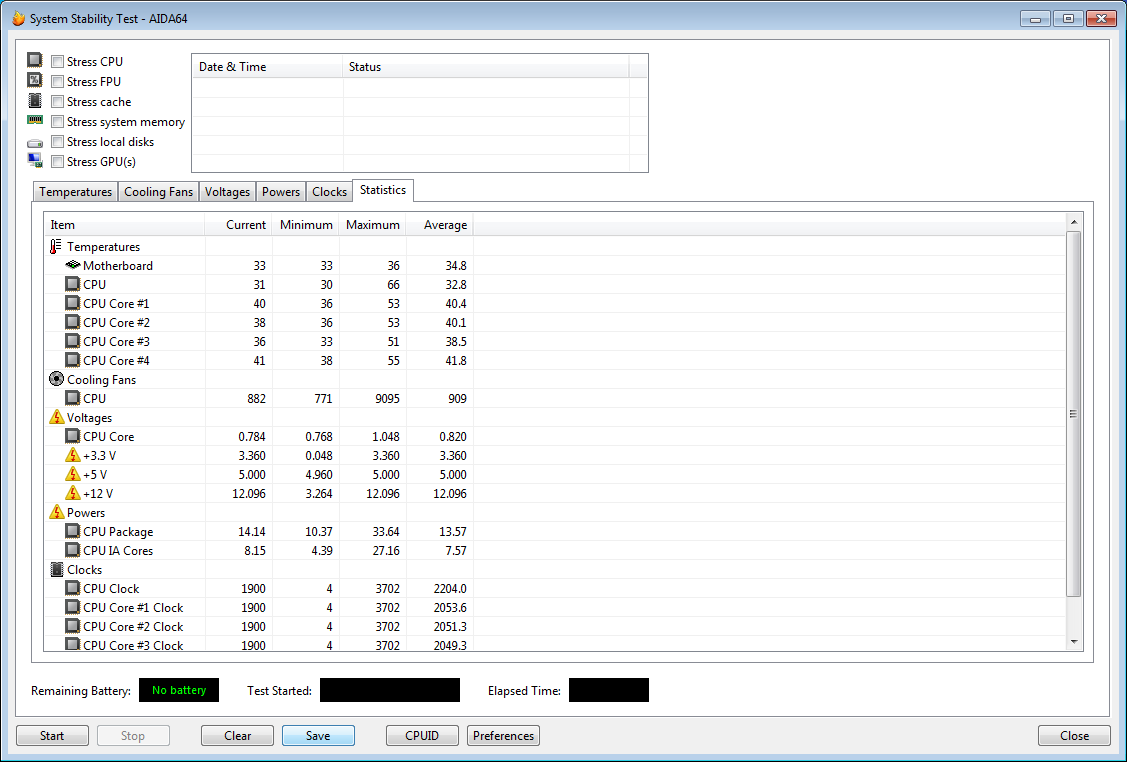Click the chip icon of CPU Clock row
Screen dimensions: 1127x762
[x=73, y=588]
